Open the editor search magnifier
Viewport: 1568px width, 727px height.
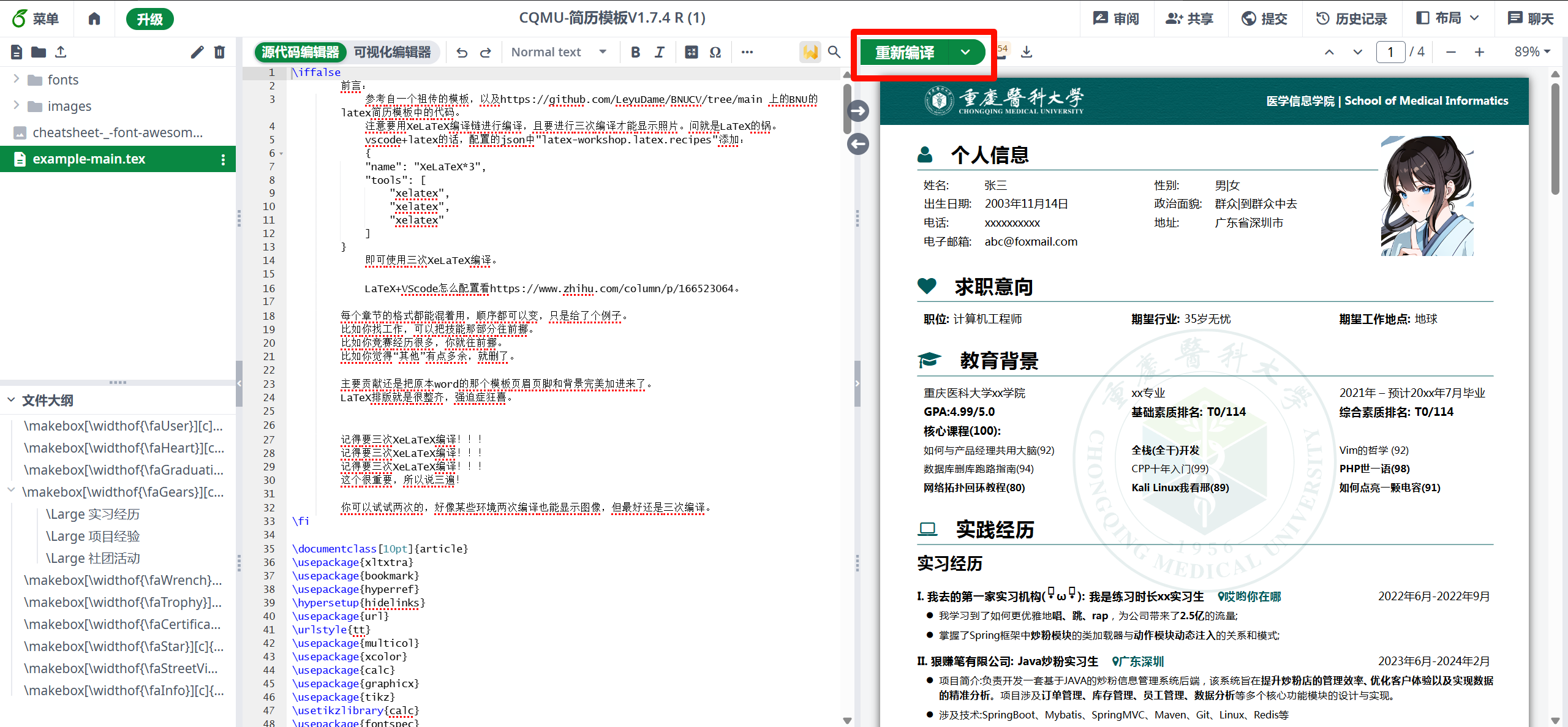834,52
